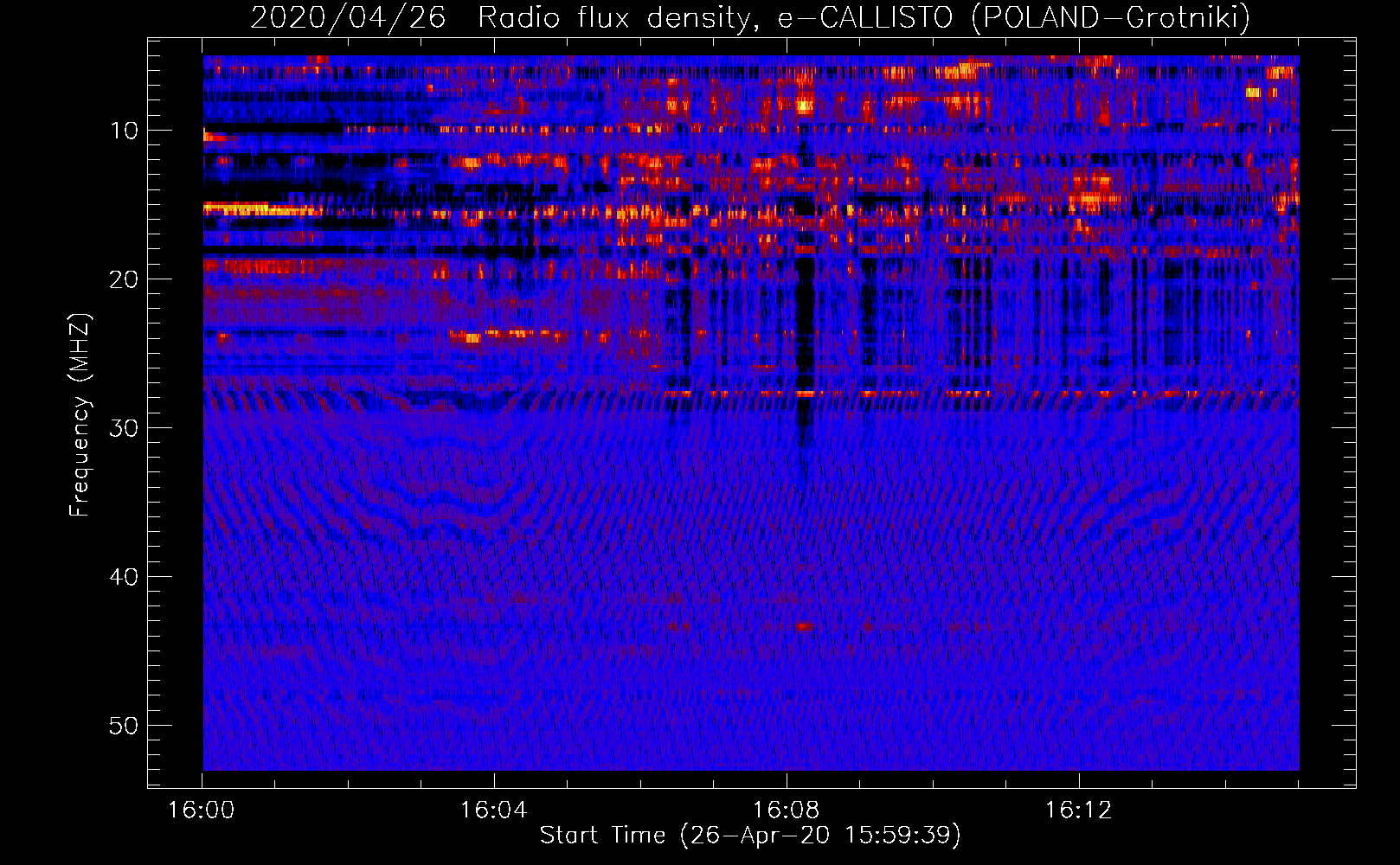
Task: Click the "16:00" time tick label
Action: 202,811
